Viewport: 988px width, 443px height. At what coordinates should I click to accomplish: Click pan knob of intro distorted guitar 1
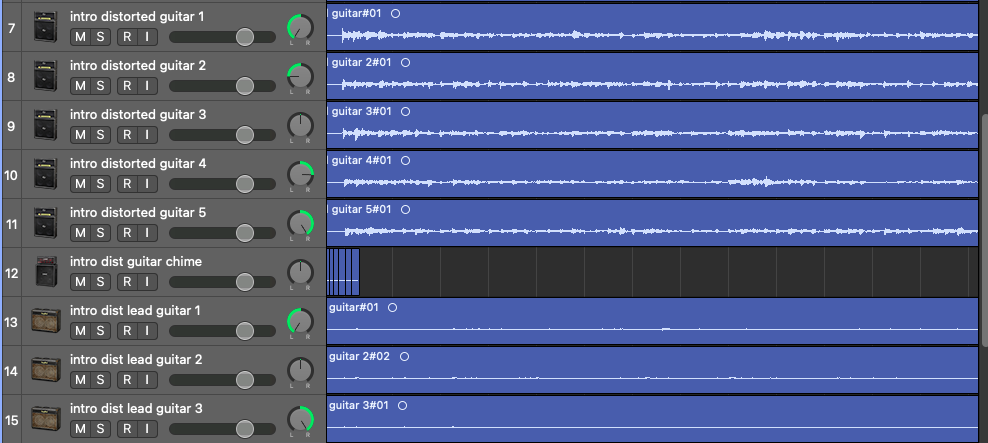[x=301, y=27]
